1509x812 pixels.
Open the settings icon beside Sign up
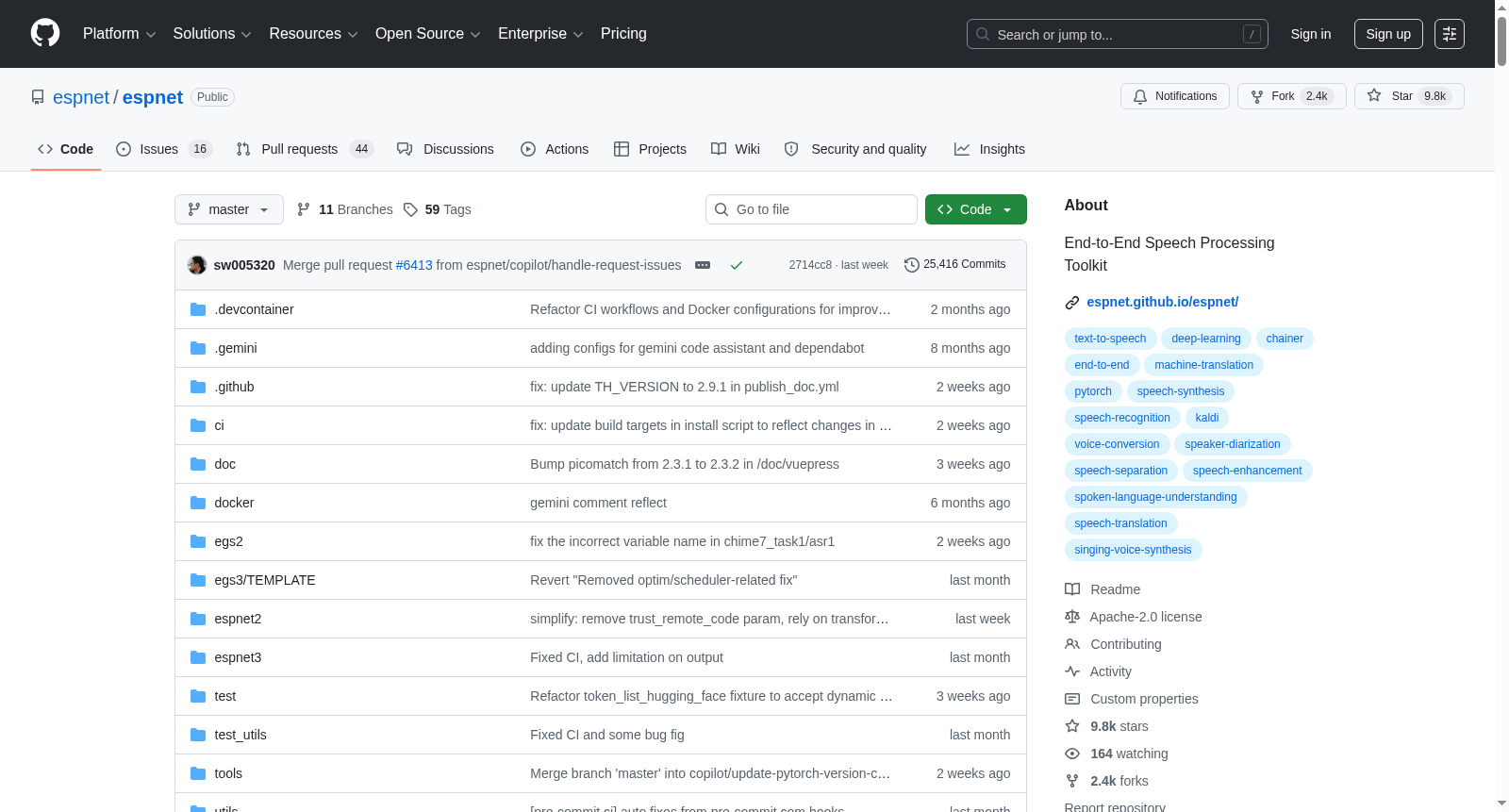click(x=1450, y=34)
